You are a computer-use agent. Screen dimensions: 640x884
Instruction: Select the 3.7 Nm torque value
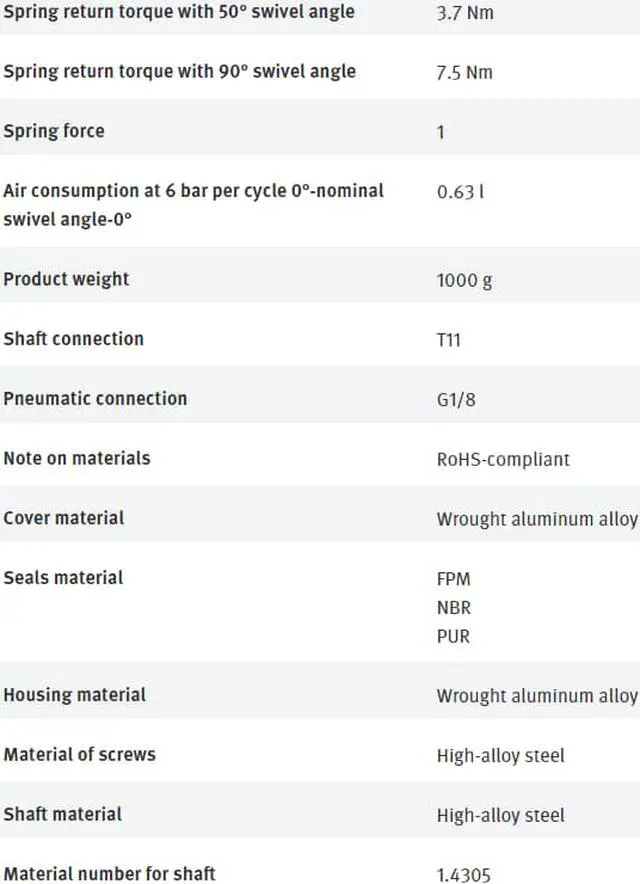pos(465,12)
